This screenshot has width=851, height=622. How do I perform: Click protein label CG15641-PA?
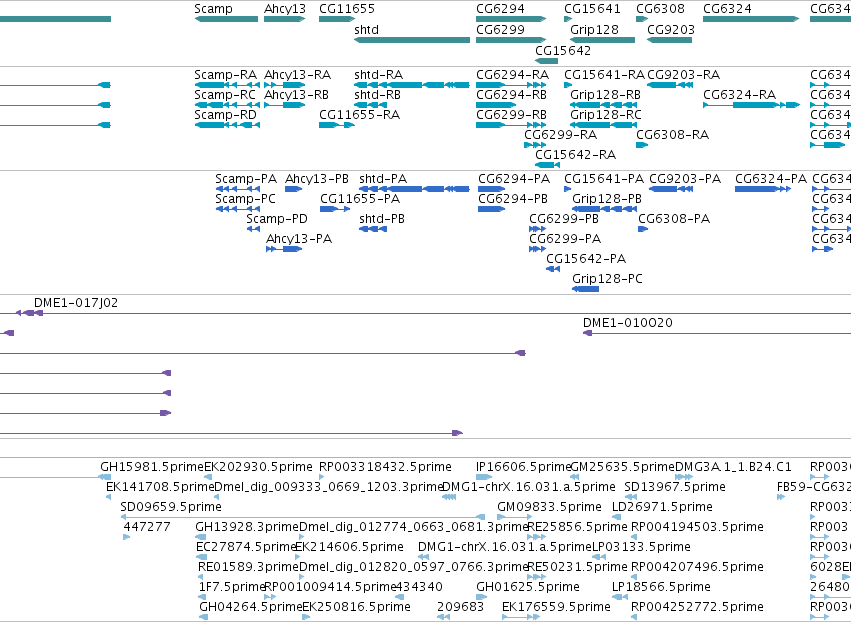(604, 179)
